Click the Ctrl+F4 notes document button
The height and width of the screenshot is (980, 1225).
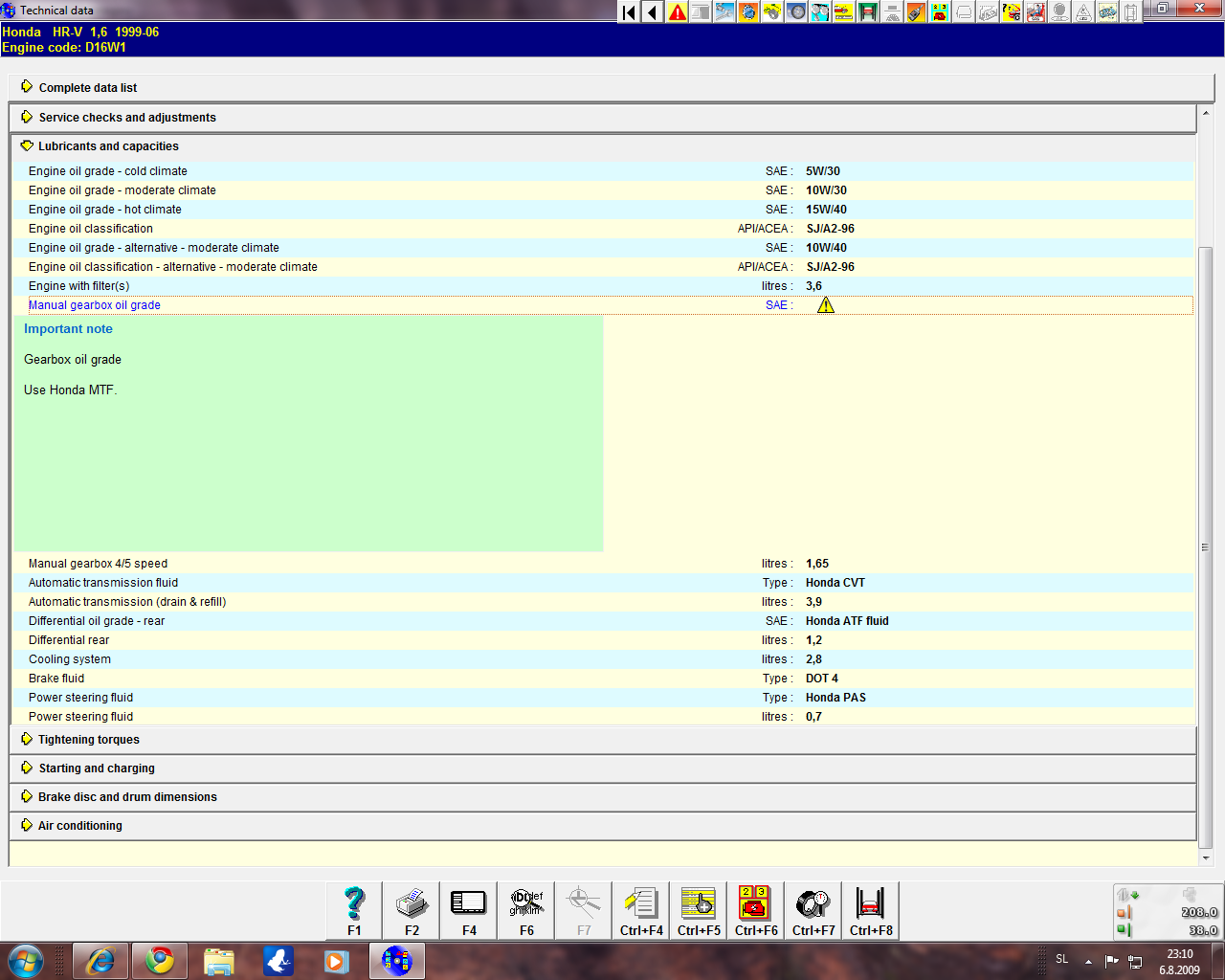tap(641, 910)
